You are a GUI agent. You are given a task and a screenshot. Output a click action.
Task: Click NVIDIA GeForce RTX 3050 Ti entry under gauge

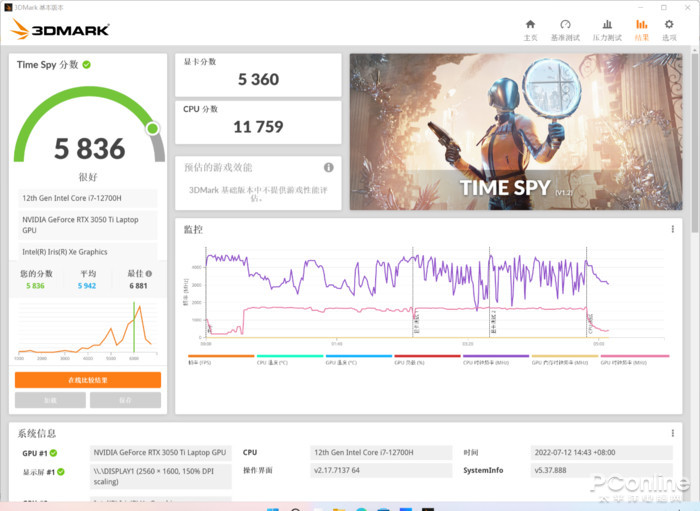[x=88, y=225]
